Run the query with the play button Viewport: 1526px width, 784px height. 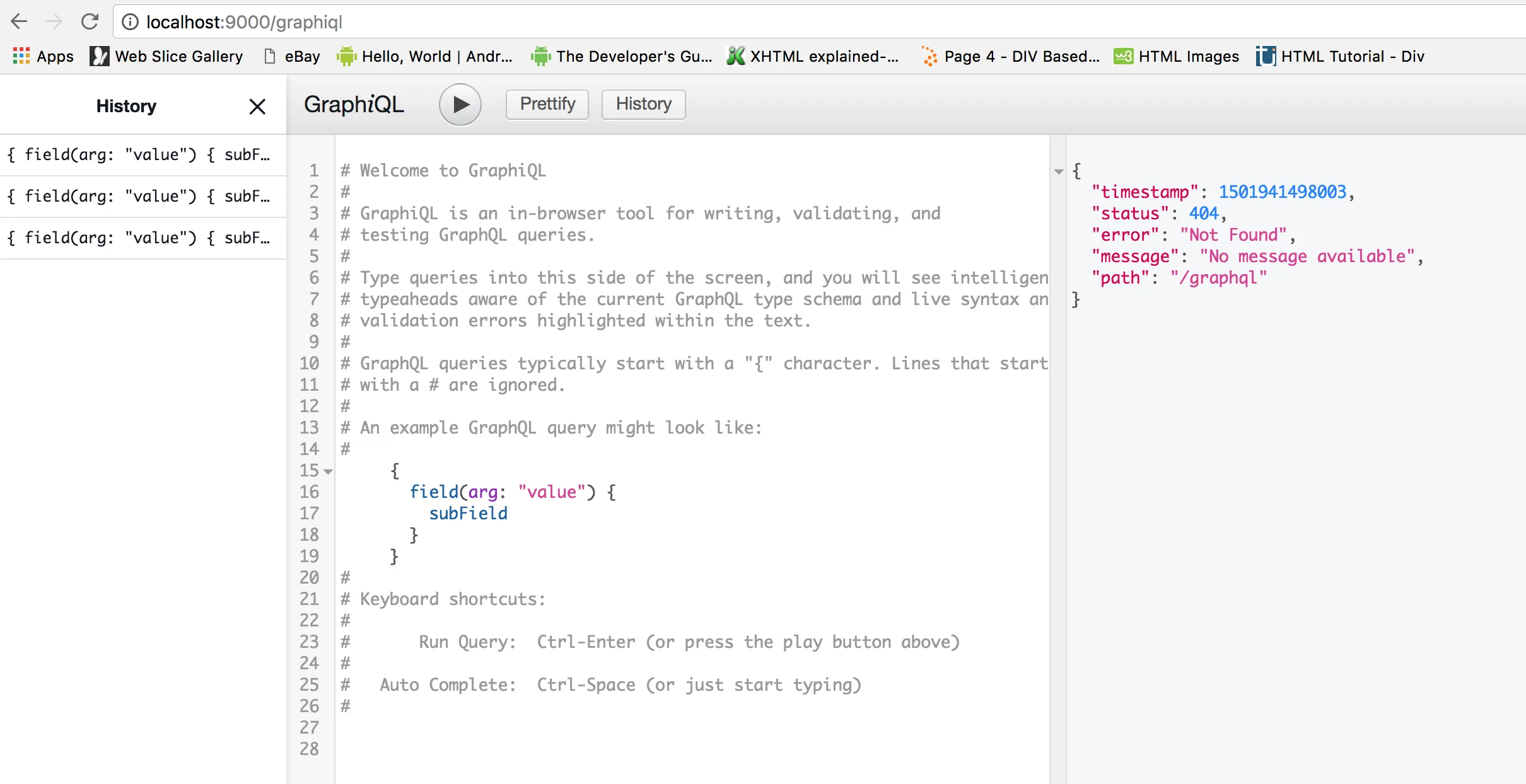(460, 105)
